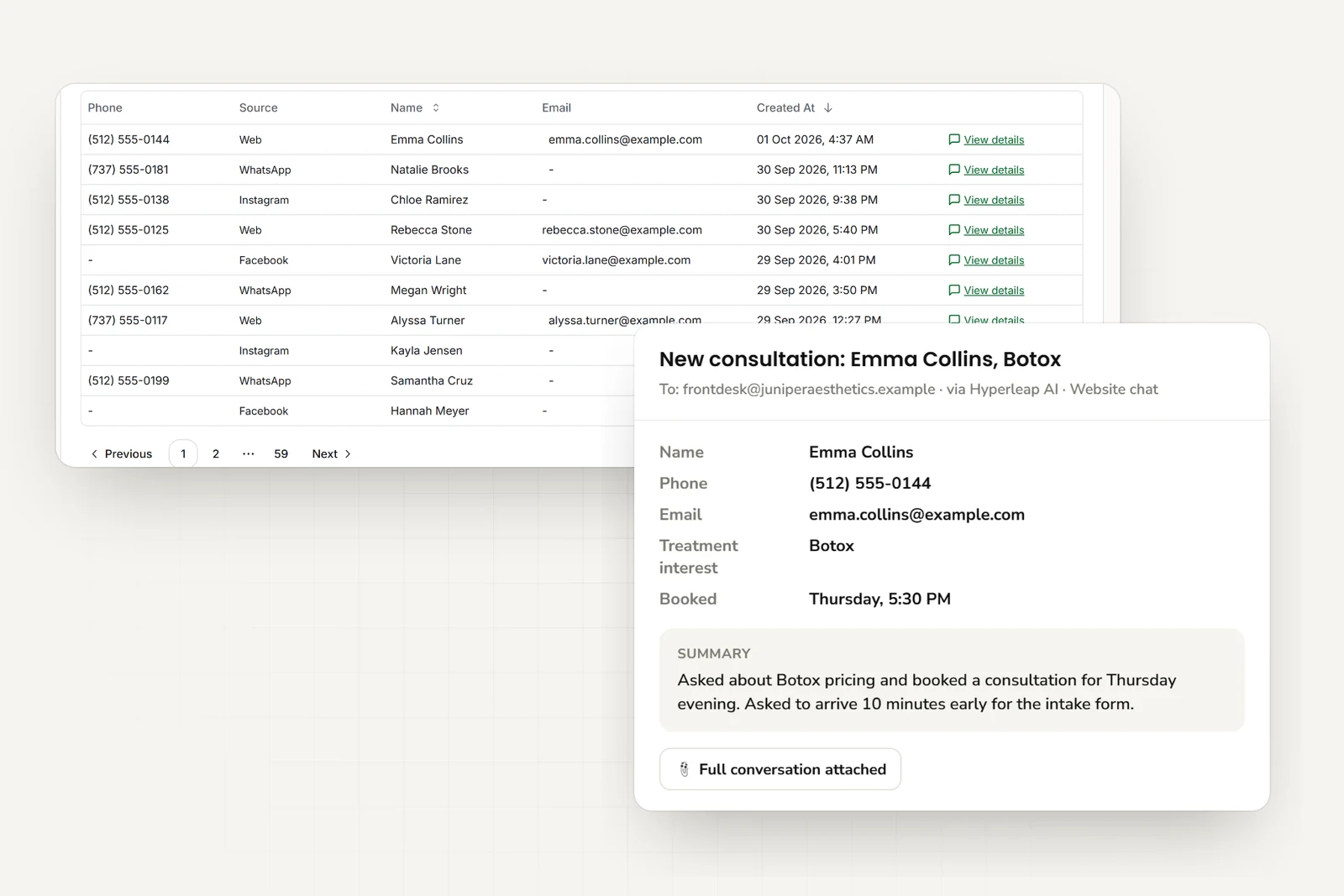Click phone (512) 555-0199 in the table

pos(129,380)
